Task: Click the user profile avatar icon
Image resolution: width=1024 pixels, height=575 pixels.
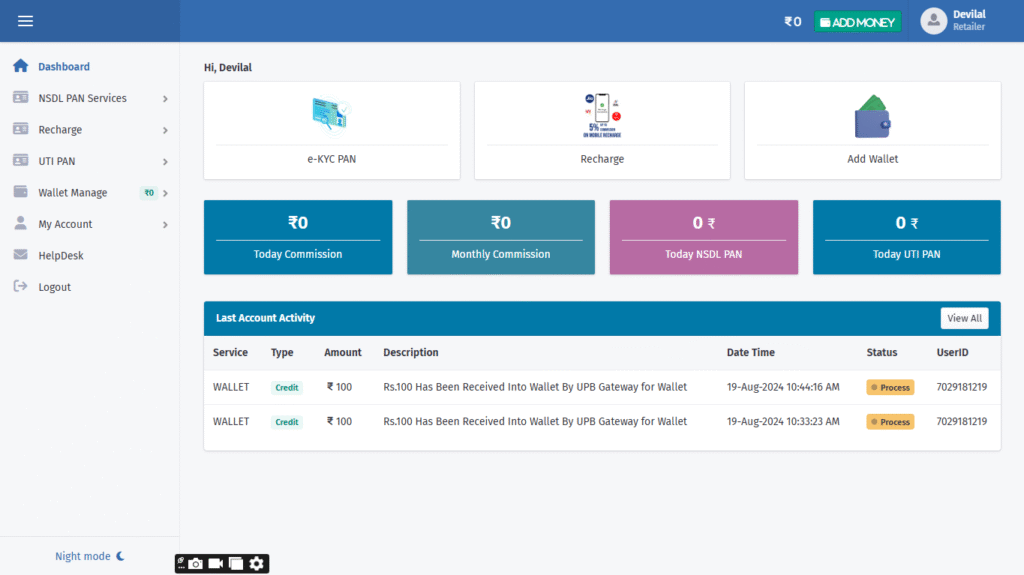Action: (x=933, y=21)
